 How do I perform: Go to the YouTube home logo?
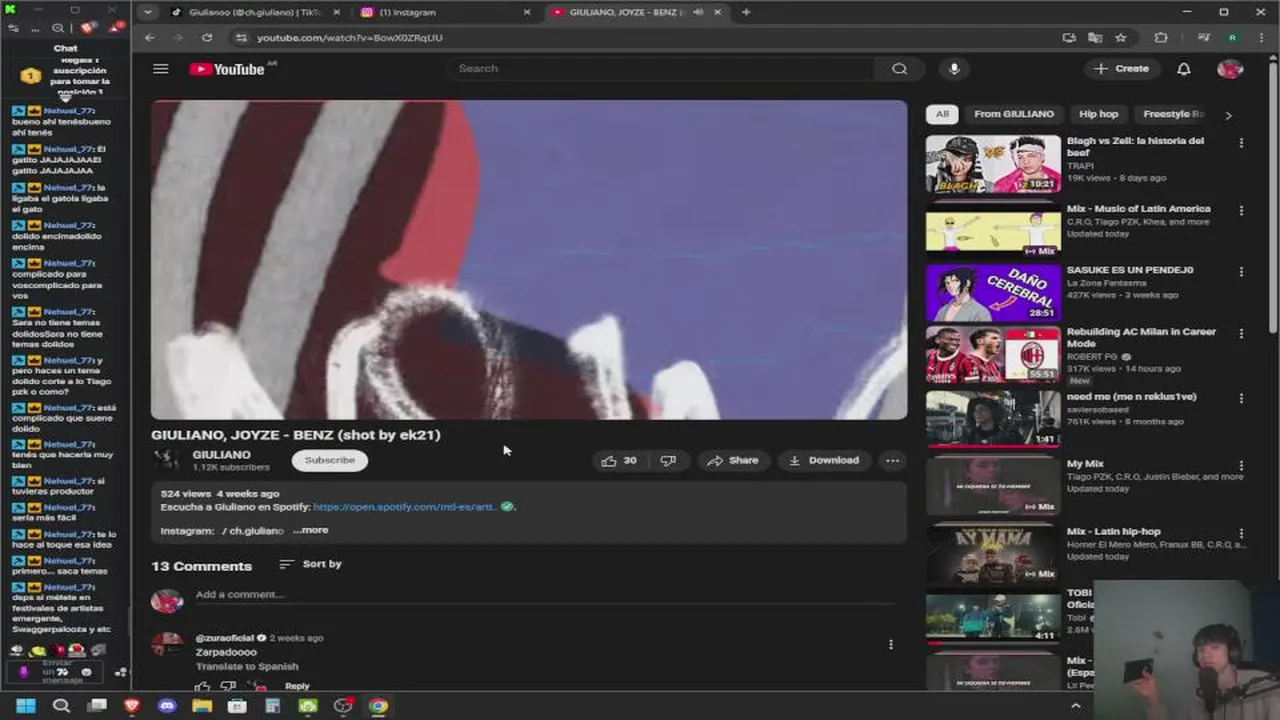click(x=228, y=69)
